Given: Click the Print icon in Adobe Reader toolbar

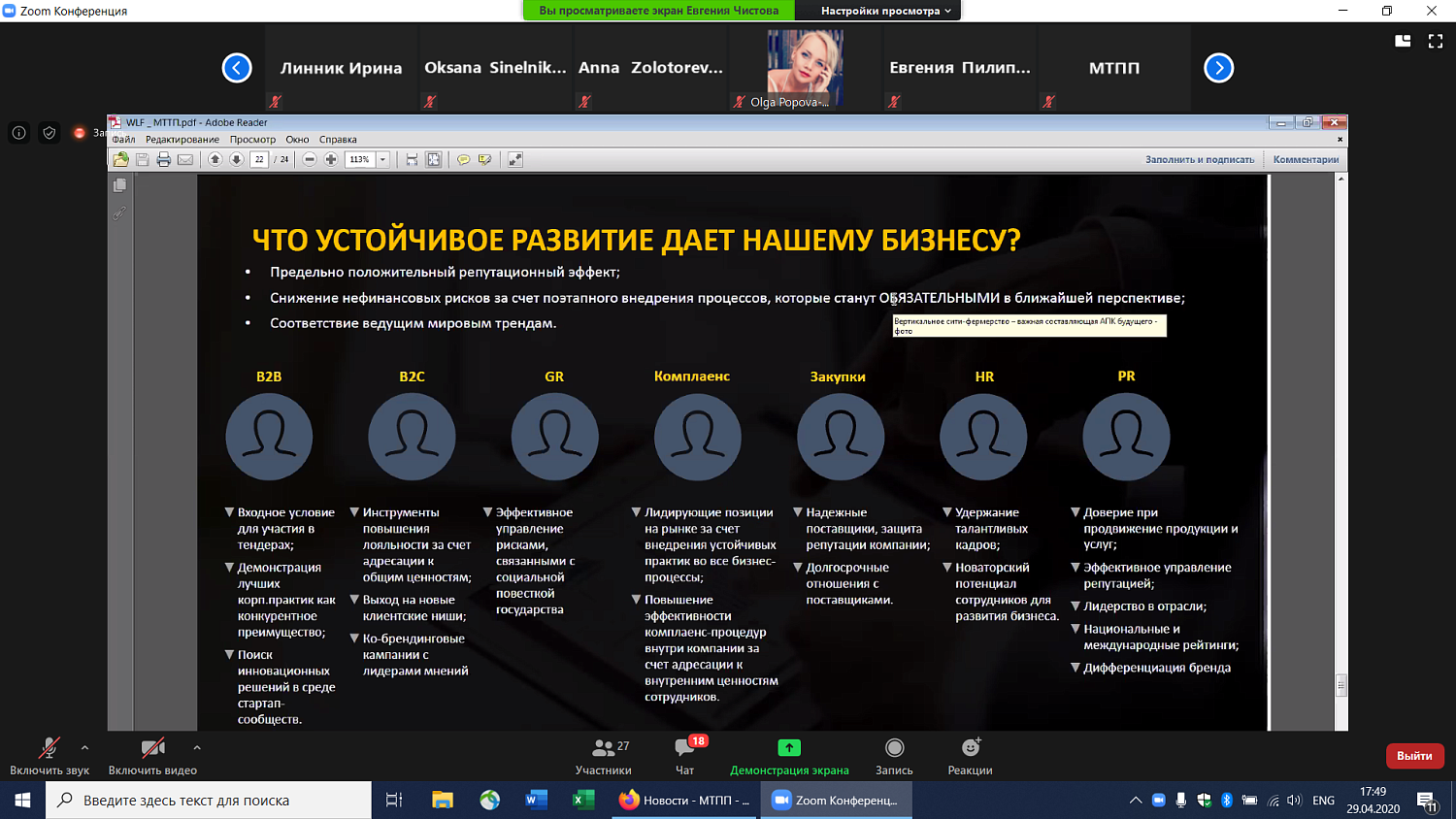Looking at the screenshot, I should [x=163, y=159].
